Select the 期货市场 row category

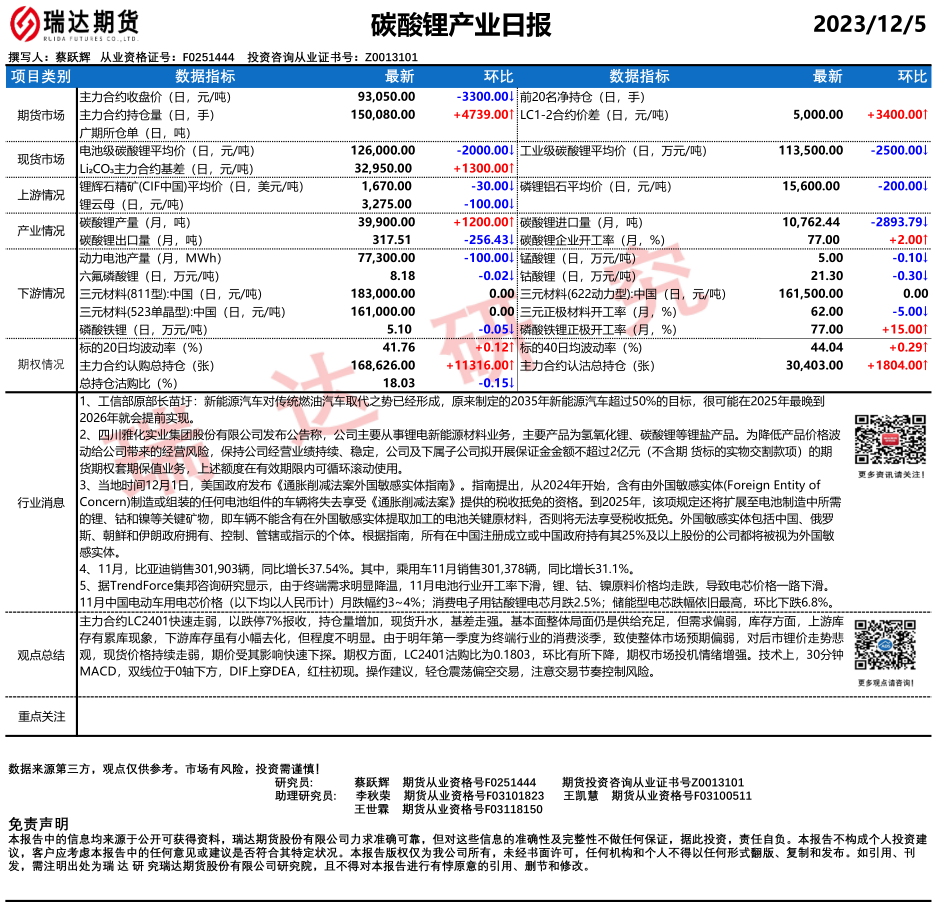(x=41, y=115)
